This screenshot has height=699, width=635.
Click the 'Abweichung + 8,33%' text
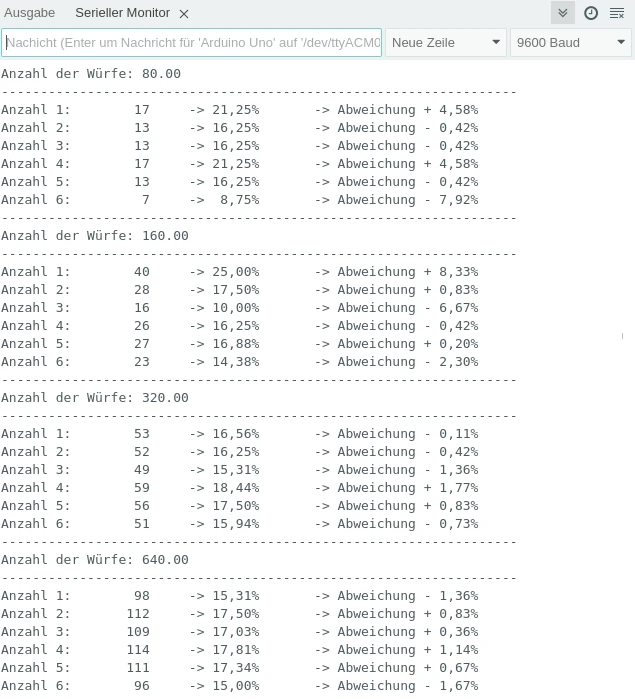coord(407,272)
